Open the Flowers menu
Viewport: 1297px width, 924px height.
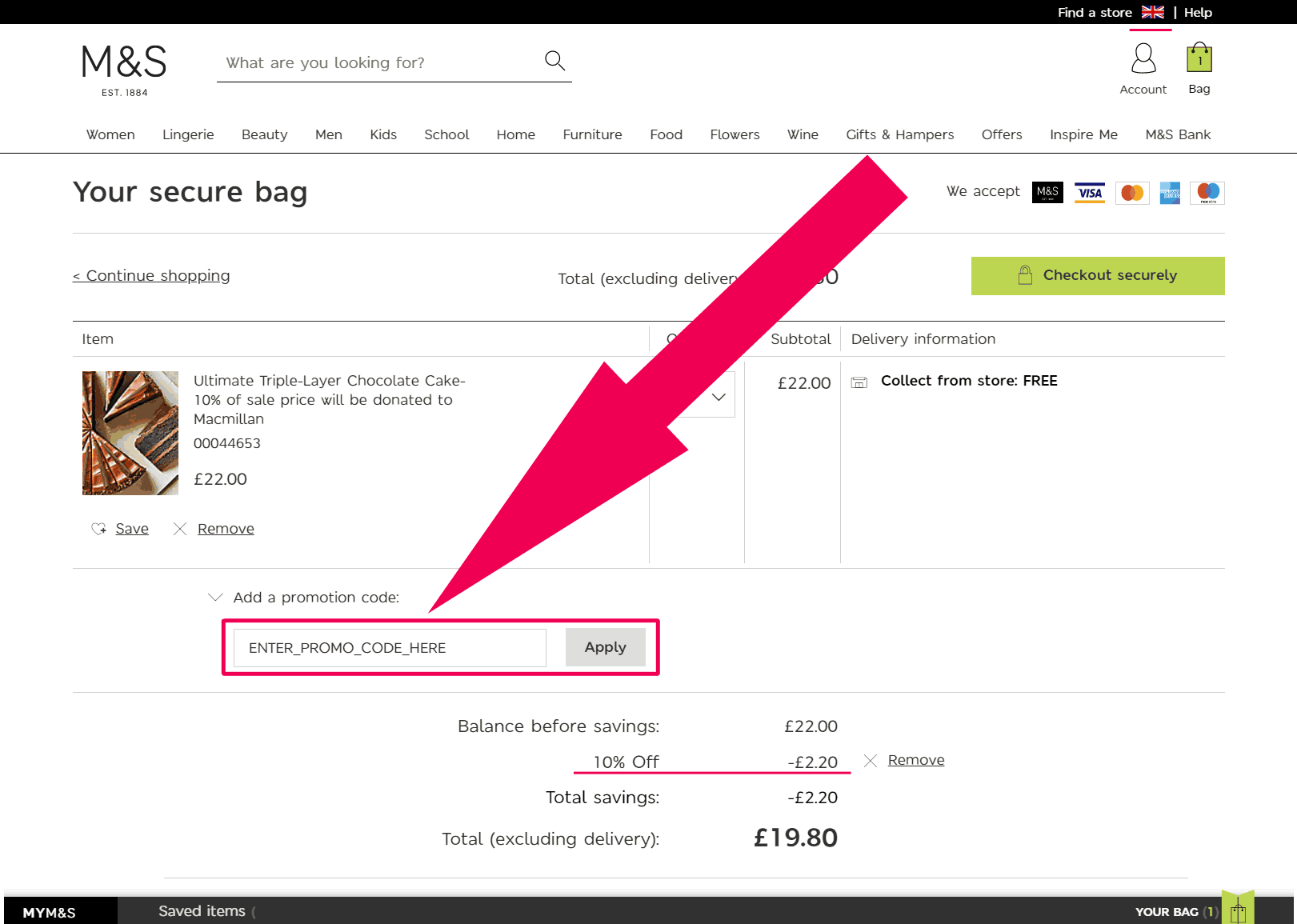point(735,134)
